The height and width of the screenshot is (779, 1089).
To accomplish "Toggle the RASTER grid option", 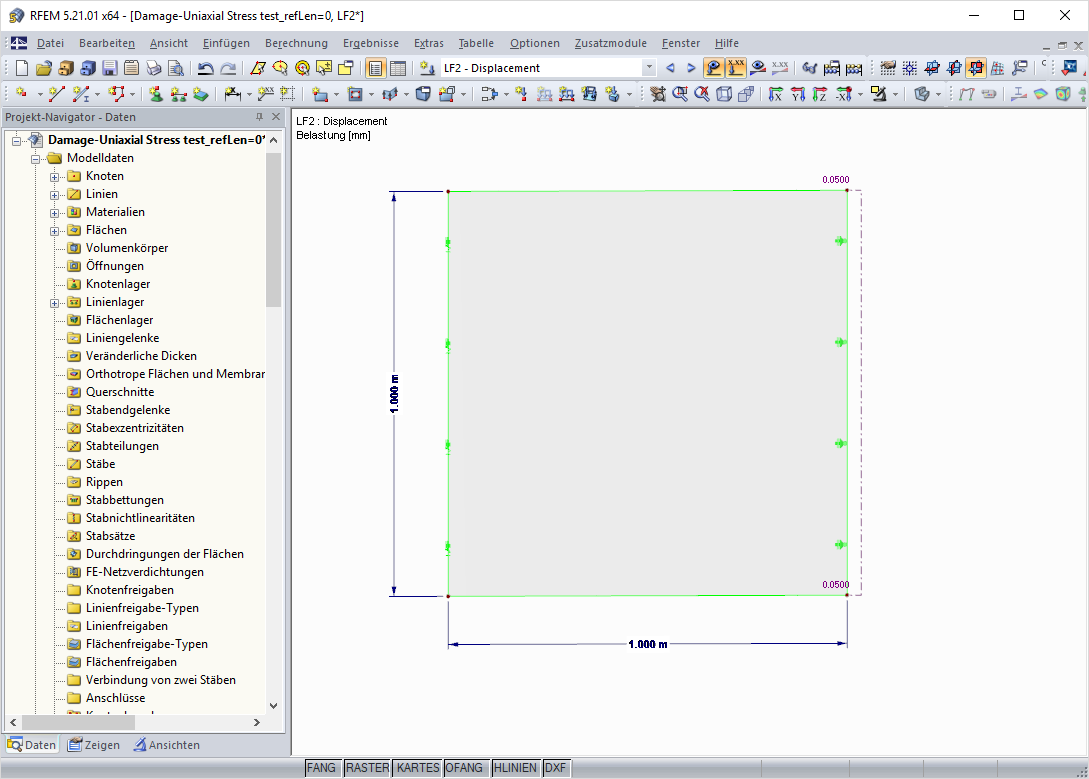I will 367,767.
